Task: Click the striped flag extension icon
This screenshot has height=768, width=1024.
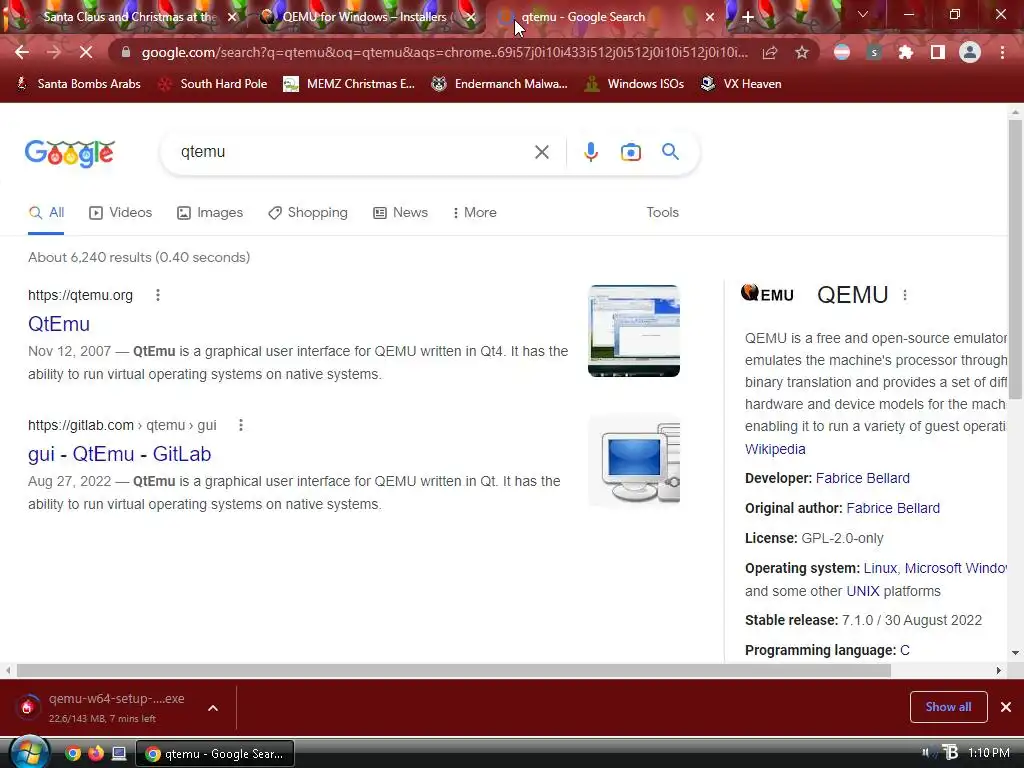Action: click(x=842, y=52)
